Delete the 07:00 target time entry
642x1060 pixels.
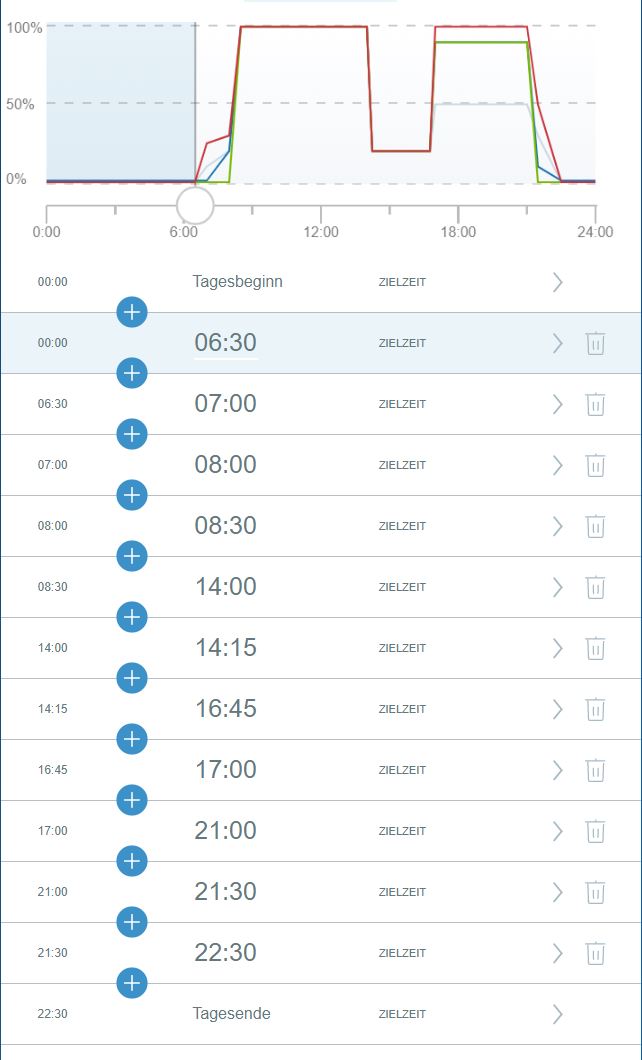tap(595, 404)
